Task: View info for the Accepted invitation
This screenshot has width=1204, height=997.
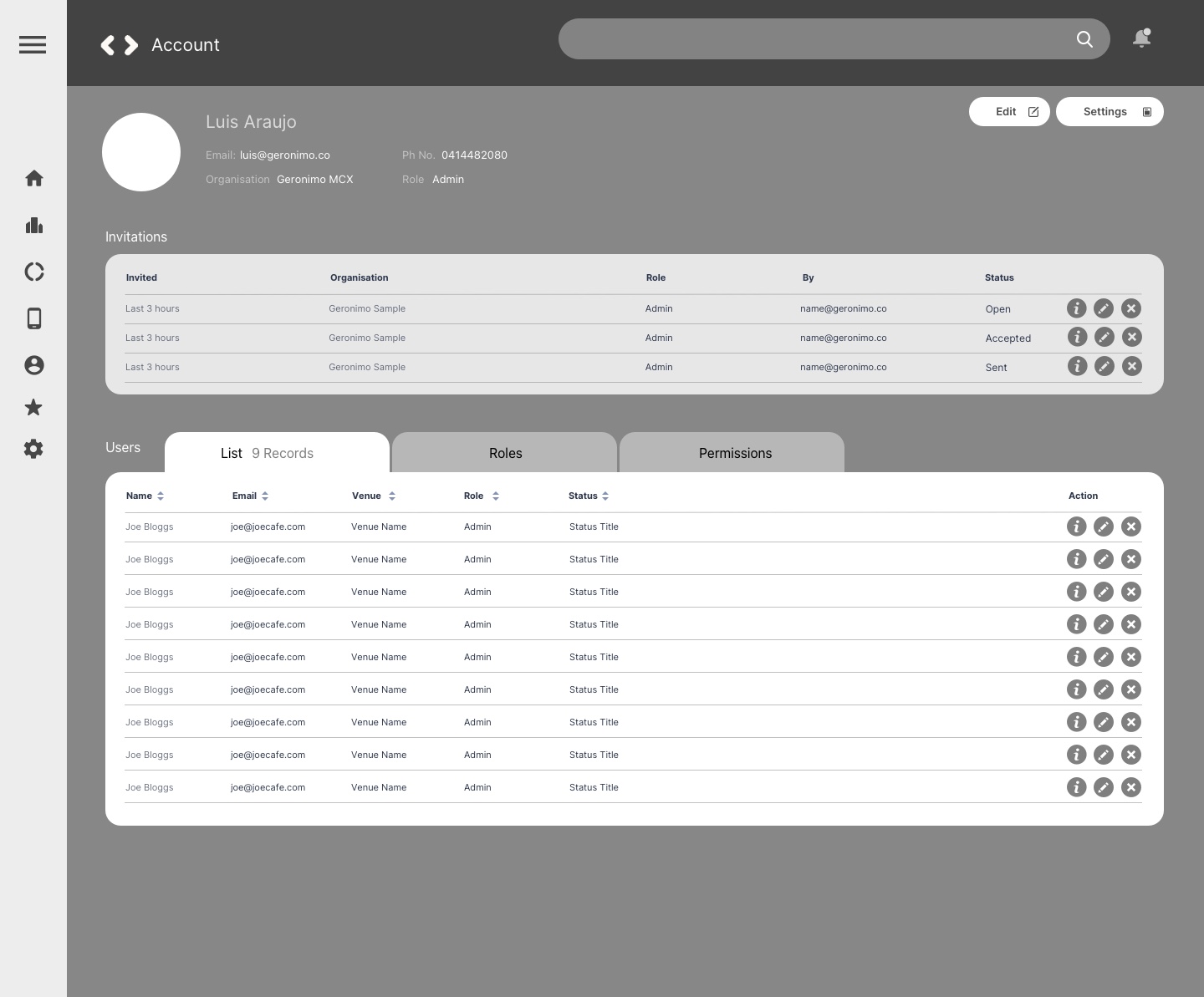Action: pyautogui.click(x=1077, y=337)
